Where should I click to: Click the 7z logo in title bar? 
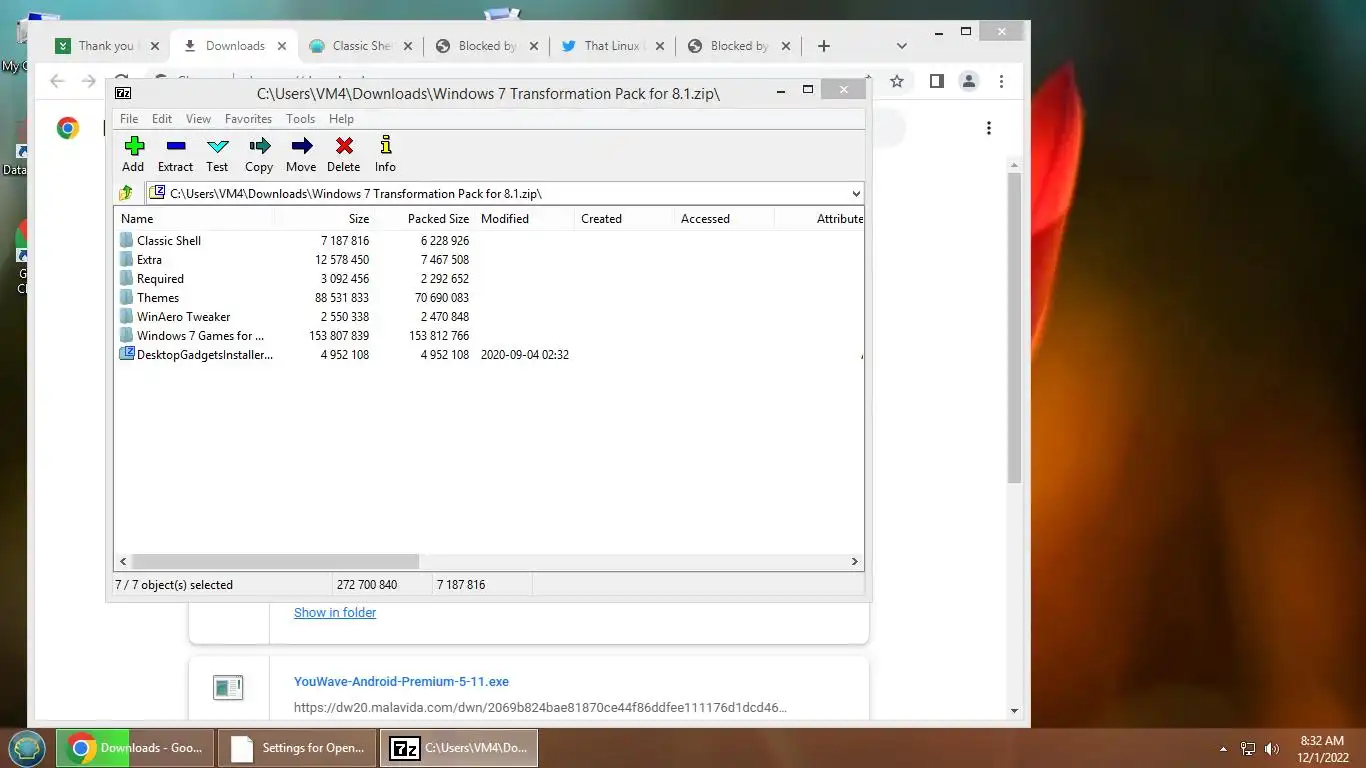(x=123, y=93)
